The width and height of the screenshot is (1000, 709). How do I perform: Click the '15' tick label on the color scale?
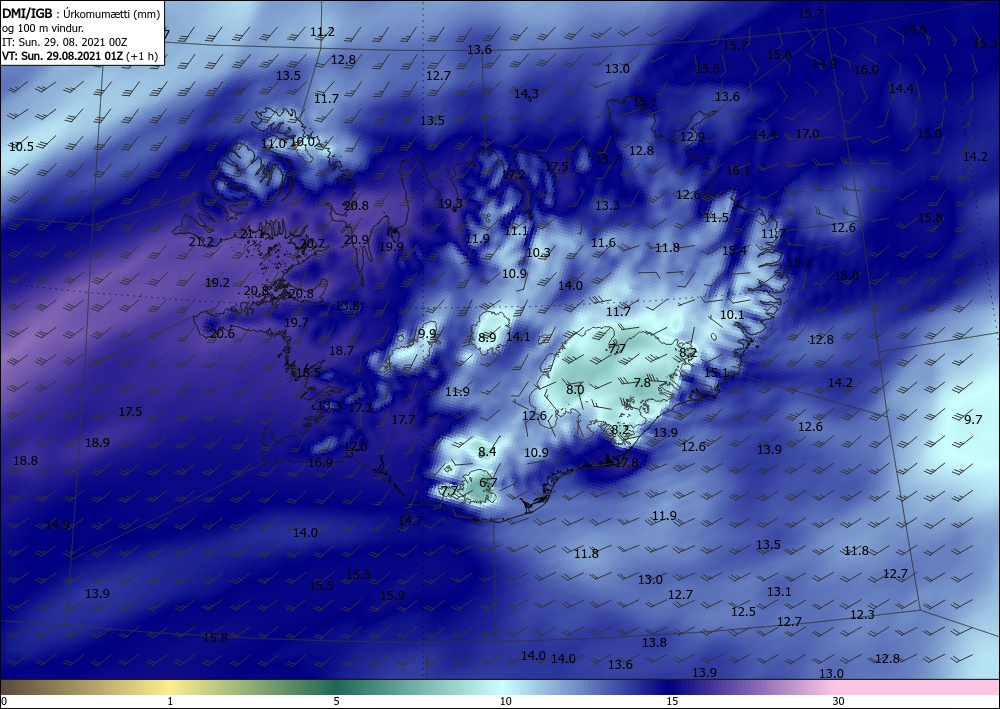672,701
